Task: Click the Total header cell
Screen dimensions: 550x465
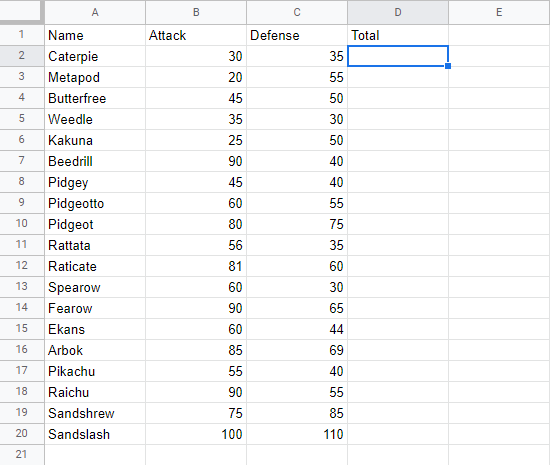Action: point(398,35)
